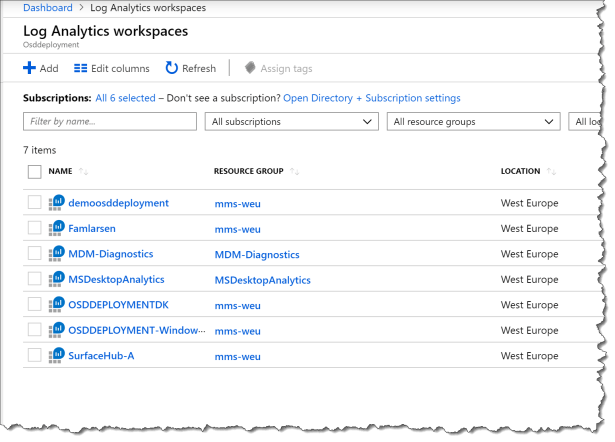Go to Dashboard breadcrumb
The width and height of the screenshot is (615, 442).
48,7
